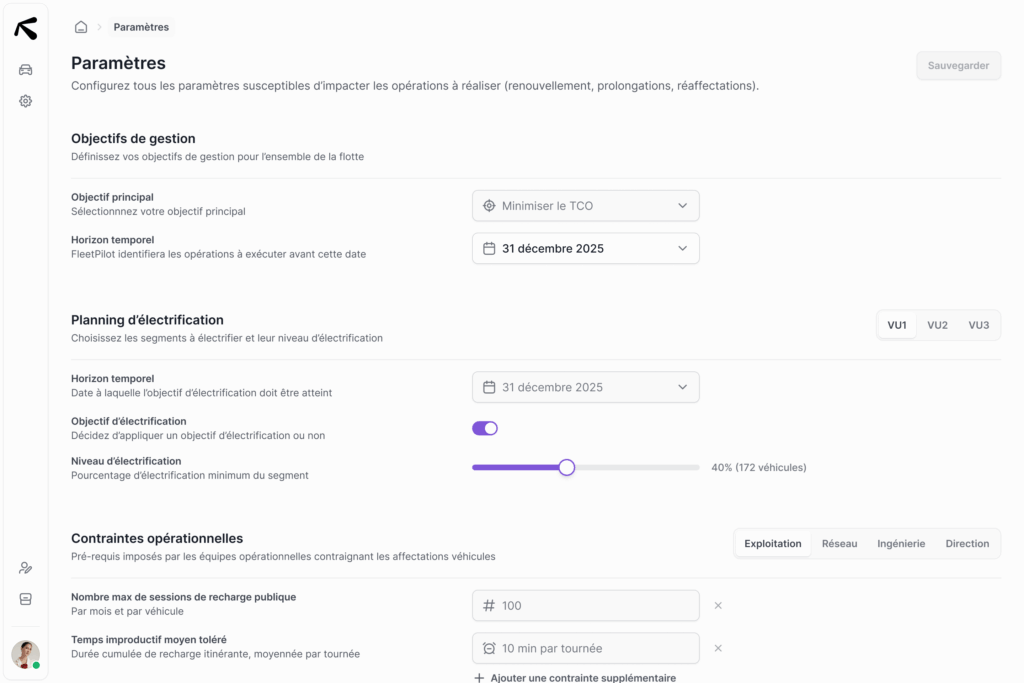Click the home breadcrumb icon
1024x683 pixels.
pyautogui.click(x=81, y=27)
